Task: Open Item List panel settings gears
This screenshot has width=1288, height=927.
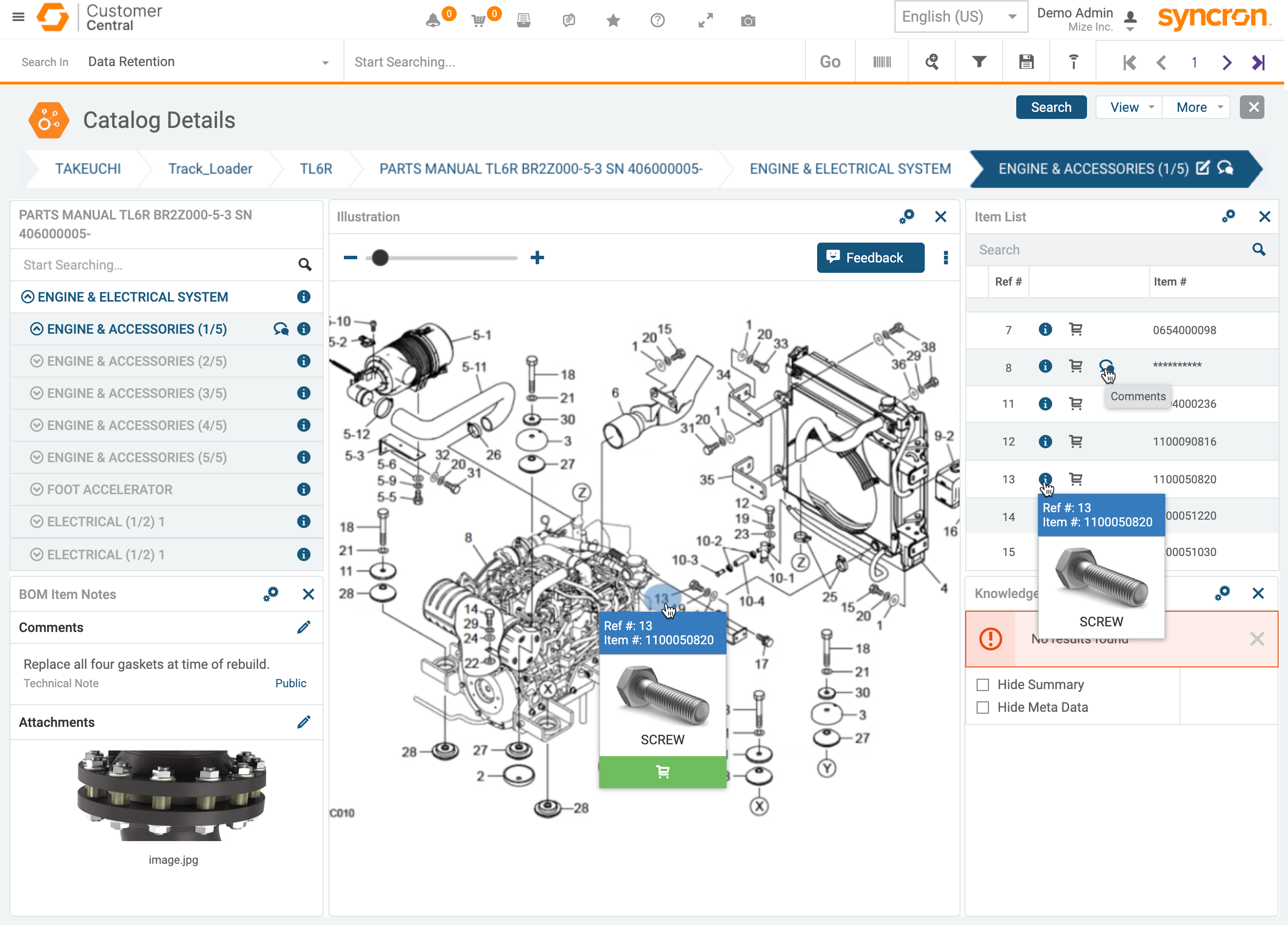Action: pyautogui.click(x=1228, y=217)
